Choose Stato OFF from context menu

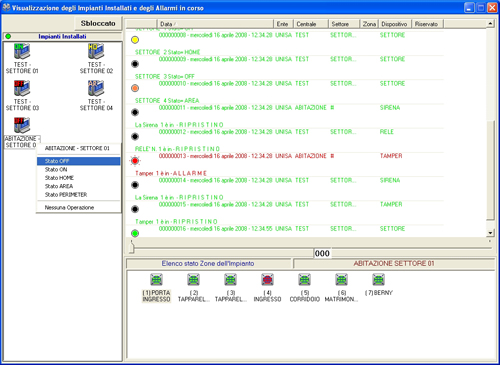pyautogui.click(x=78, y=161)
